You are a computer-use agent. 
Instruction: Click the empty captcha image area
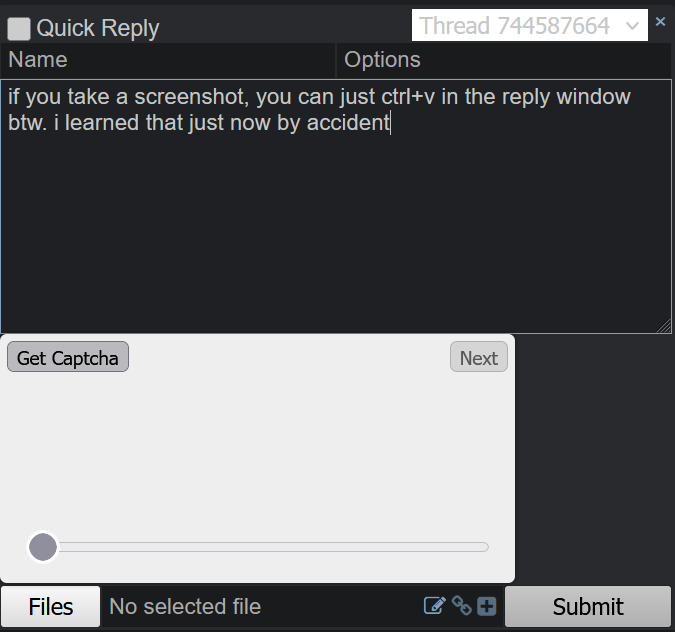pos(257,448)
